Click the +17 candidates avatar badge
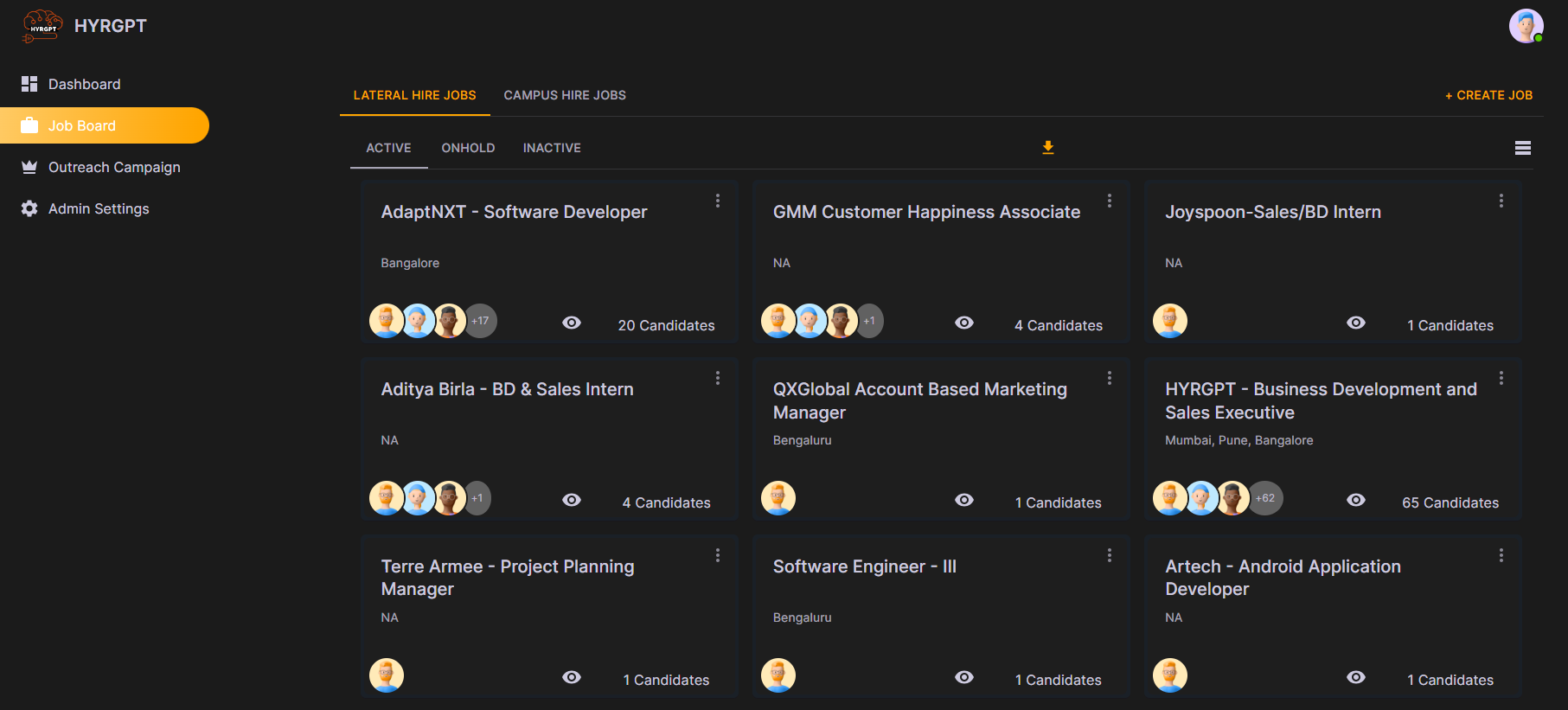1568x710 pixels. (480, 321)
